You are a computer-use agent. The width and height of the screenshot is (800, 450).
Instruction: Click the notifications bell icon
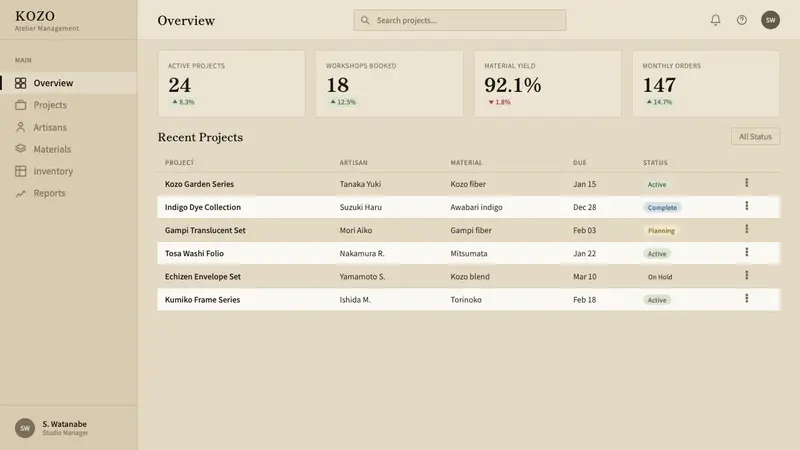pos(715,20)
